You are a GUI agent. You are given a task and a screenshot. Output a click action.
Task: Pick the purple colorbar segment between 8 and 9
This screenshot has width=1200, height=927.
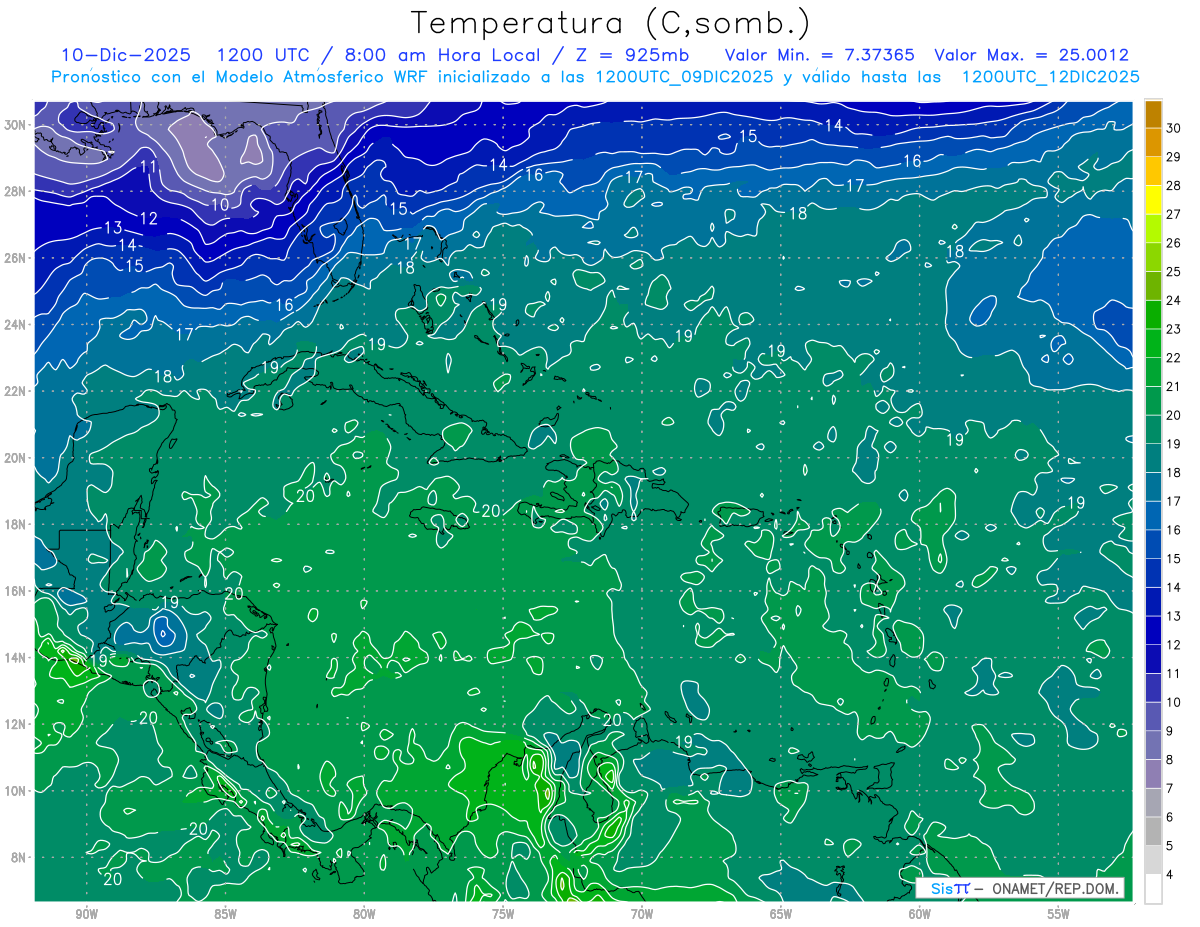(1153, 746)
